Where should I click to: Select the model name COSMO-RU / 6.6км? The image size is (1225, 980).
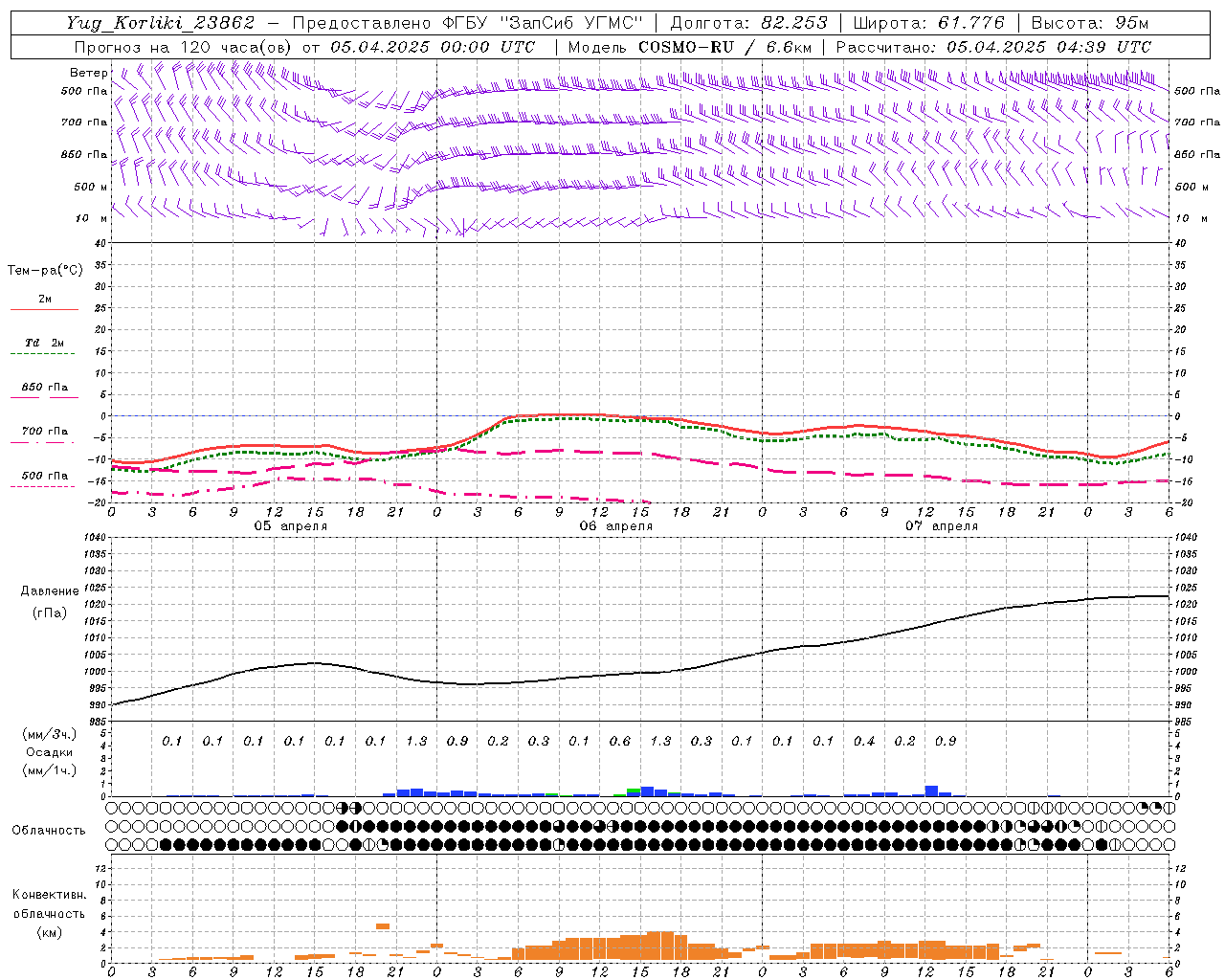[x=724, y=47]
